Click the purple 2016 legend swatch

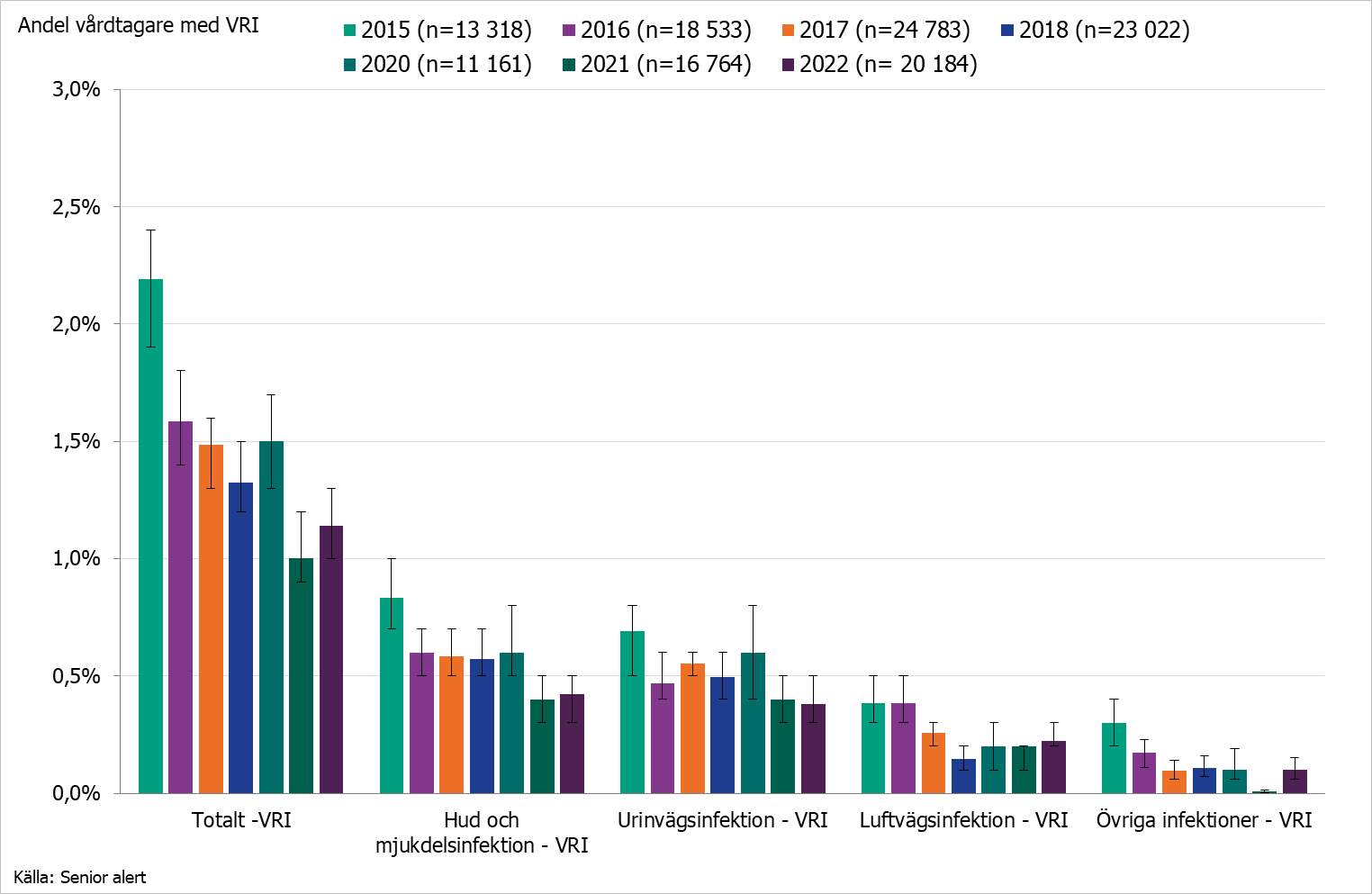pos(569,31)
